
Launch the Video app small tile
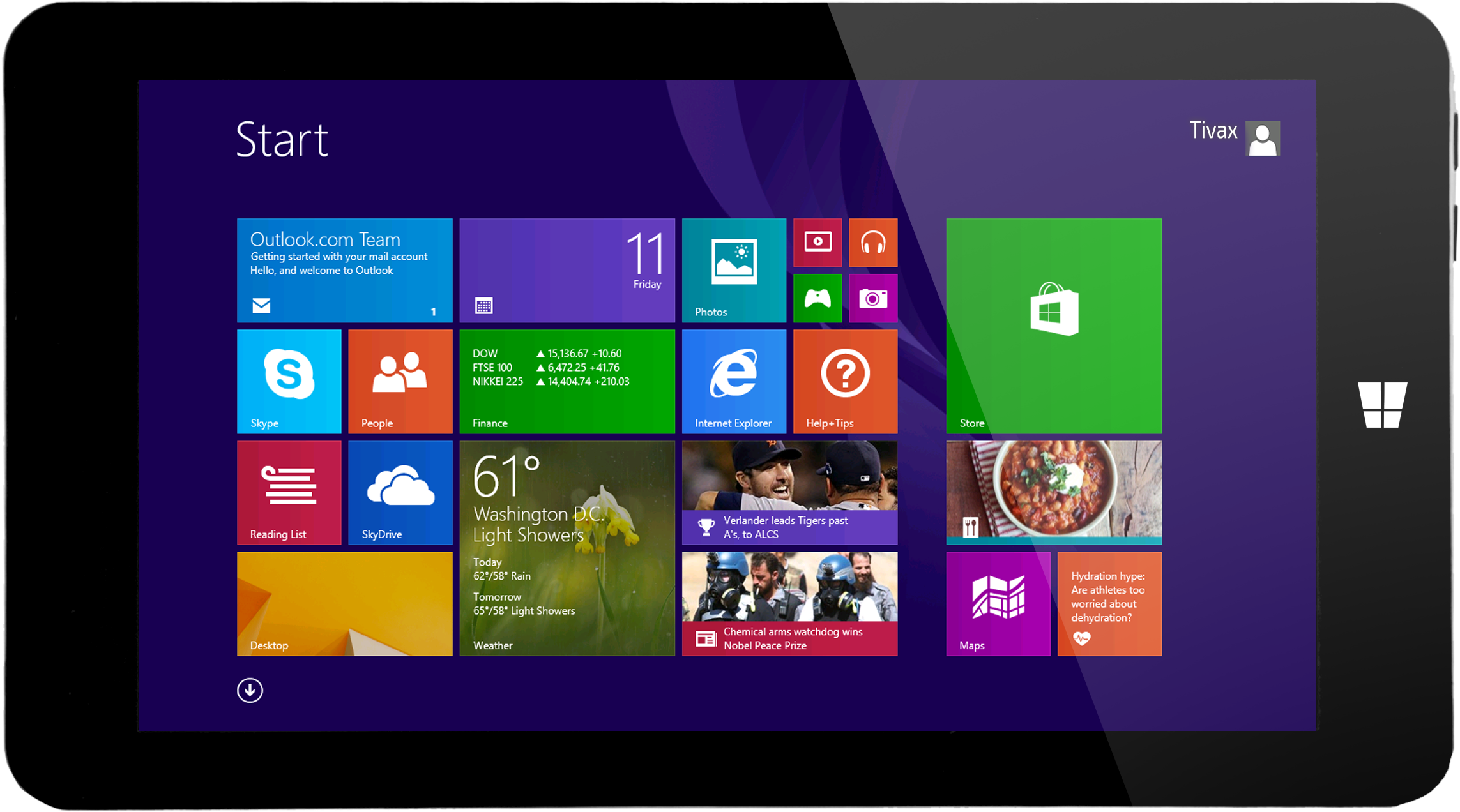coord(817,243)
